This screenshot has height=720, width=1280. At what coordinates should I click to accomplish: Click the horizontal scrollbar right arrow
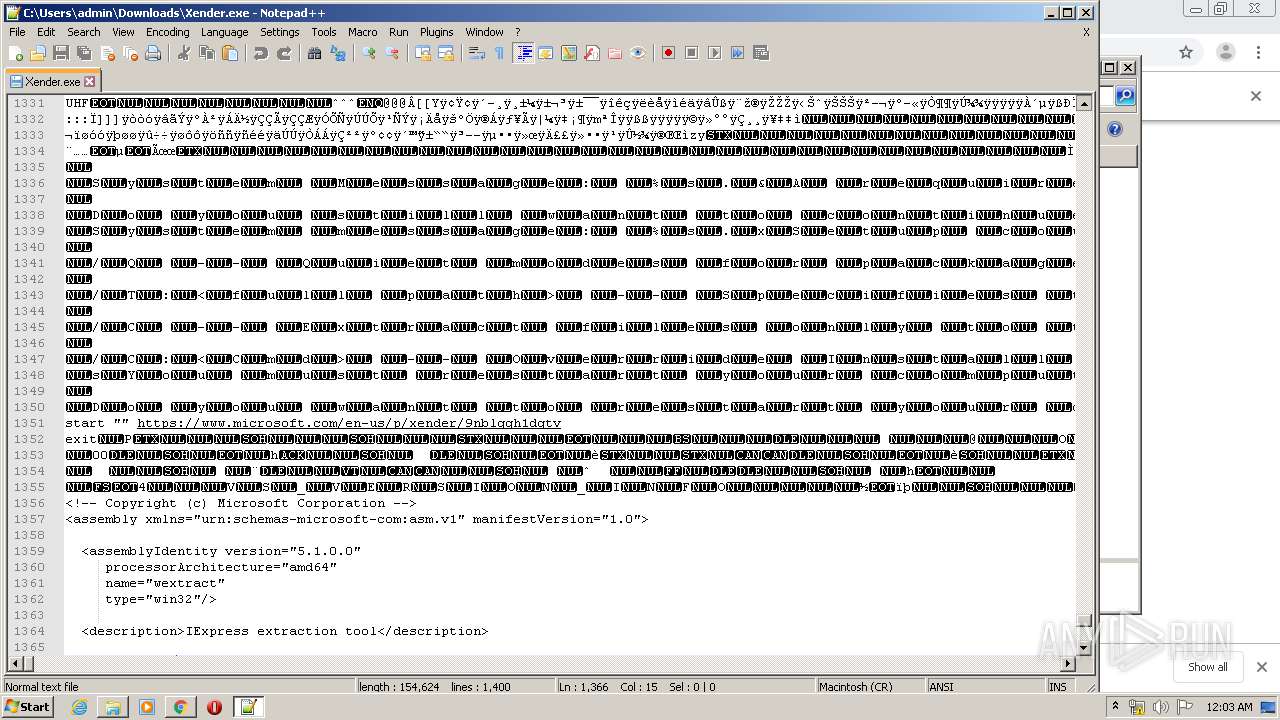tap(1068, 664)
